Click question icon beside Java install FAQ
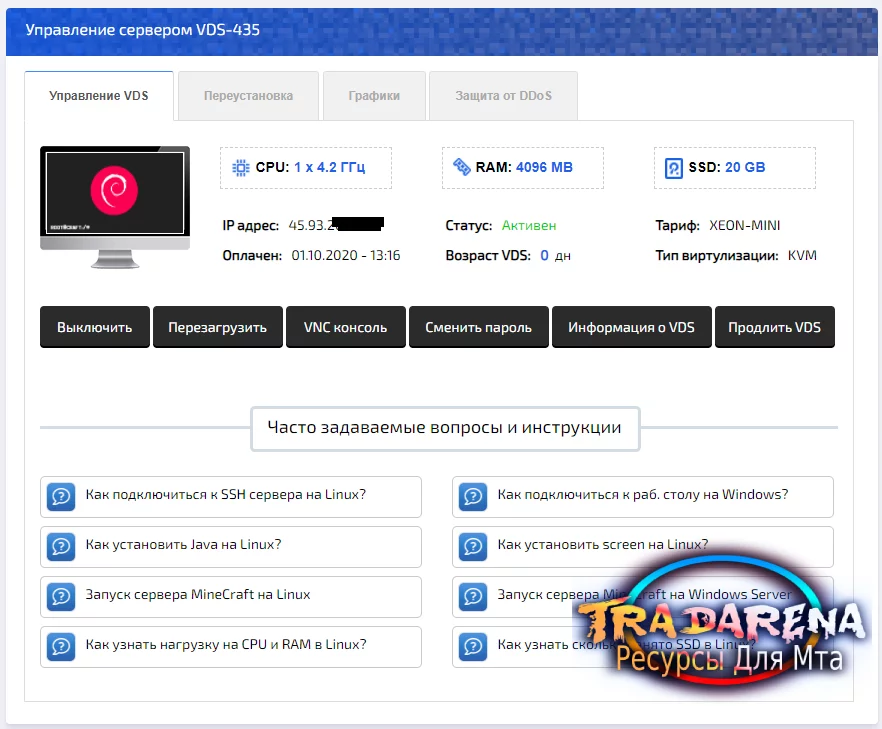This screenshot has height=729, width=882. click(x=61, y=547)
